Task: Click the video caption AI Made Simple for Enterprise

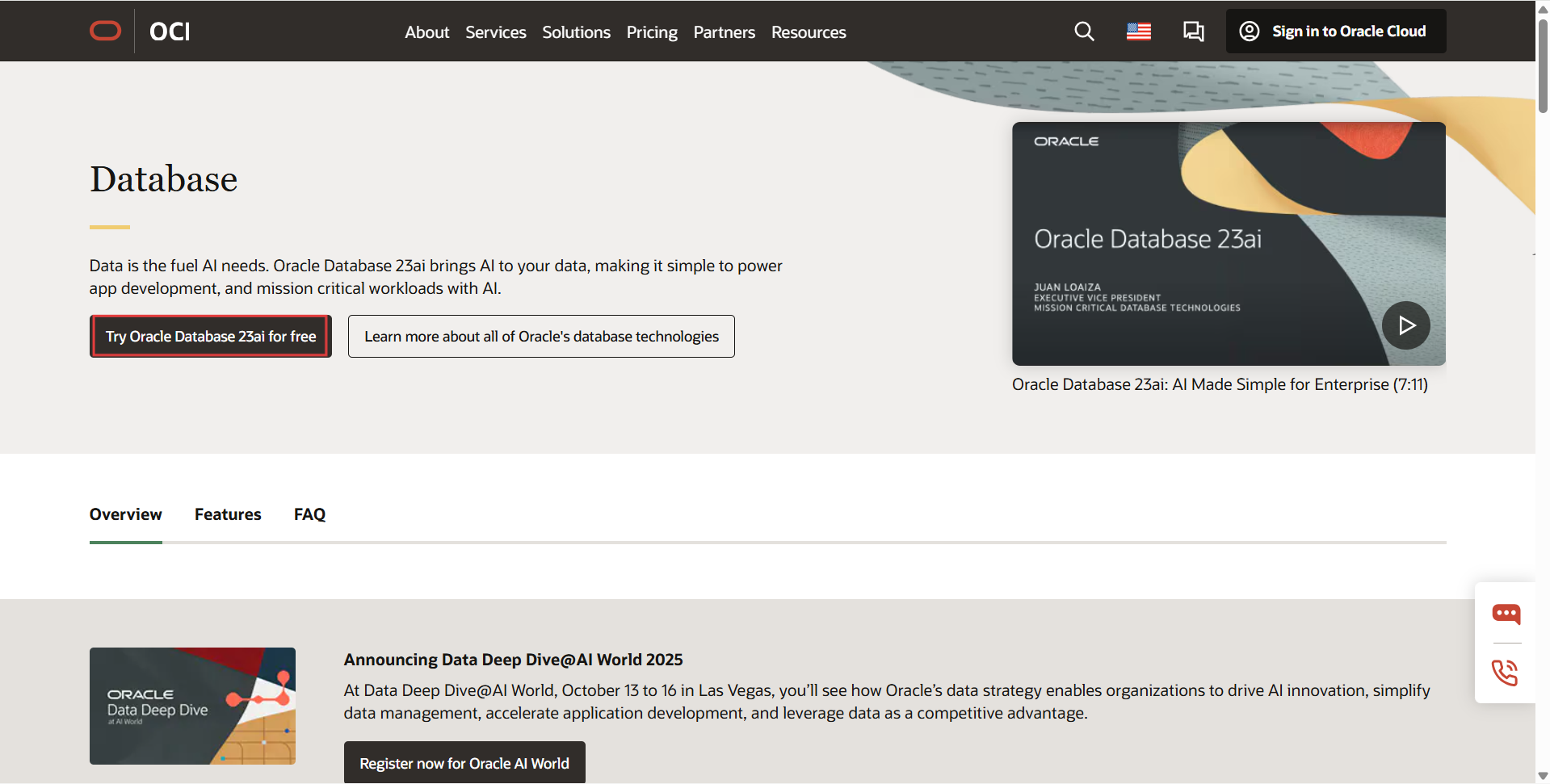Action: (x=1220, y=384)
